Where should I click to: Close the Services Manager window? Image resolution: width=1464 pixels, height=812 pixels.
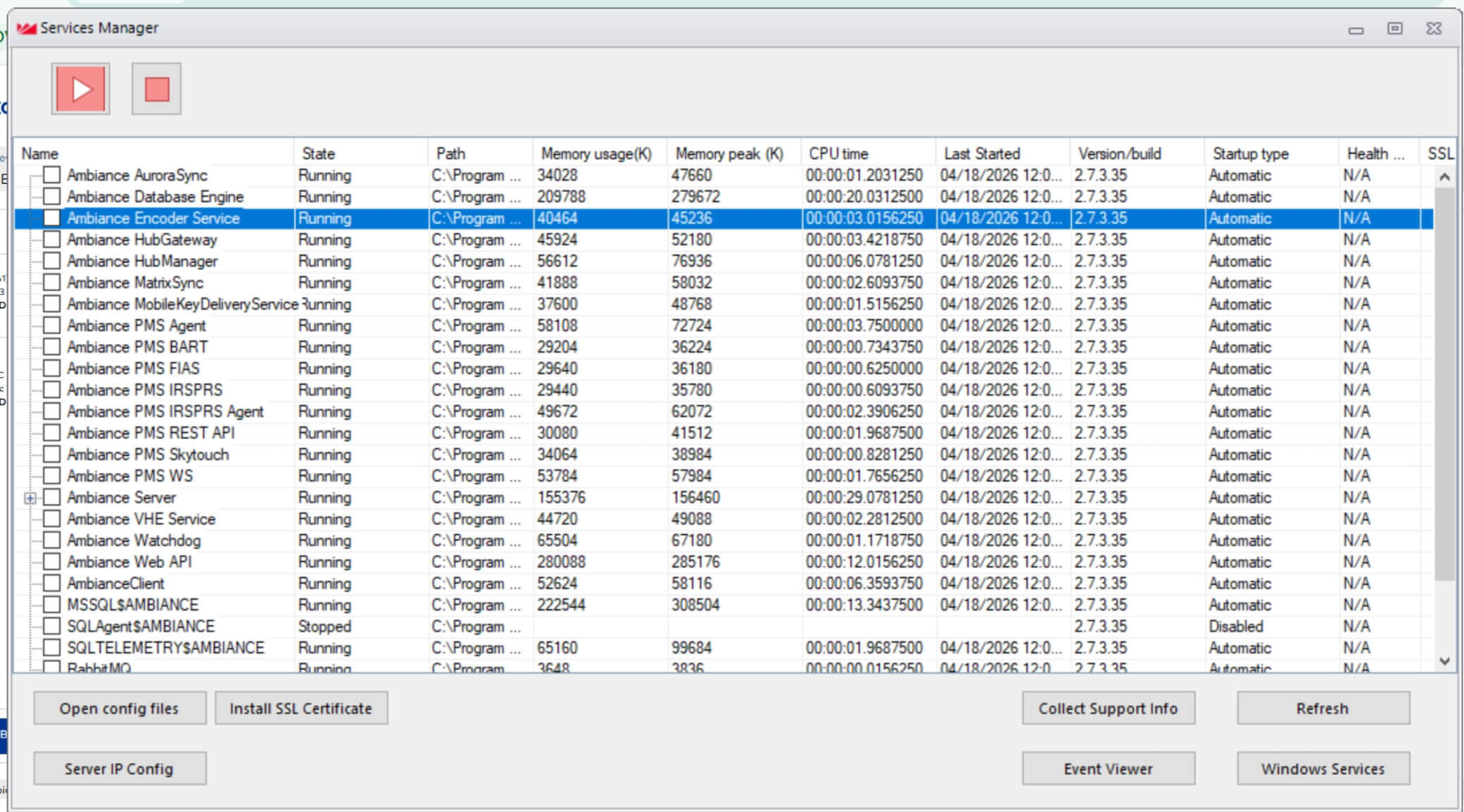pyautogui.click(x=1434, y=28)
